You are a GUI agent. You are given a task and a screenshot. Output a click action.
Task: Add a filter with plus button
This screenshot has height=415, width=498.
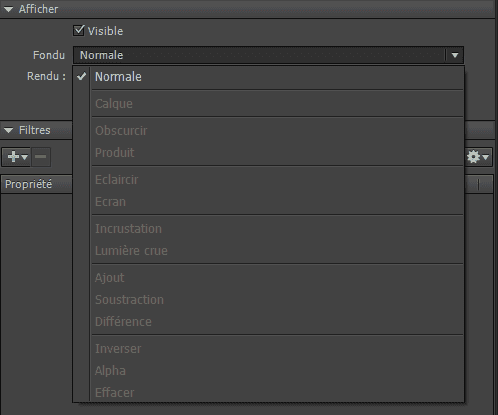coord(17,157)
